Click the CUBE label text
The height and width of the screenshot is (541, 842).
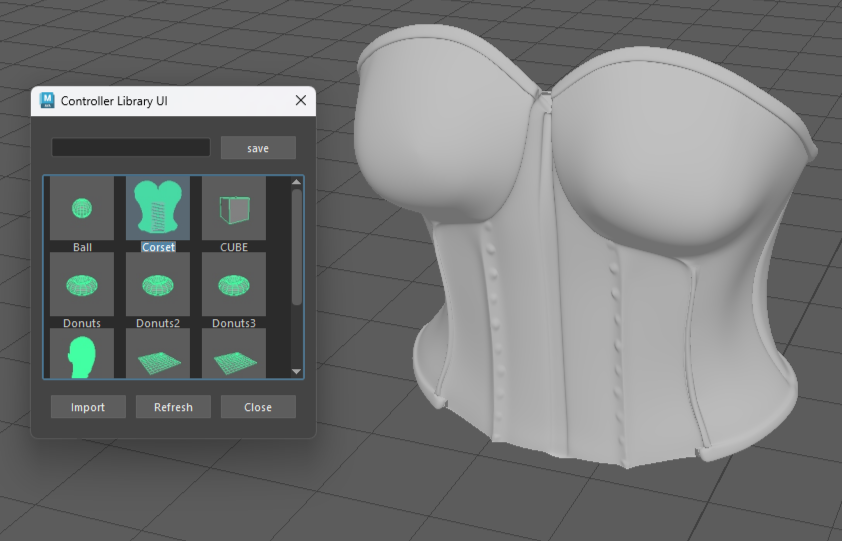(x=234, y=247)
